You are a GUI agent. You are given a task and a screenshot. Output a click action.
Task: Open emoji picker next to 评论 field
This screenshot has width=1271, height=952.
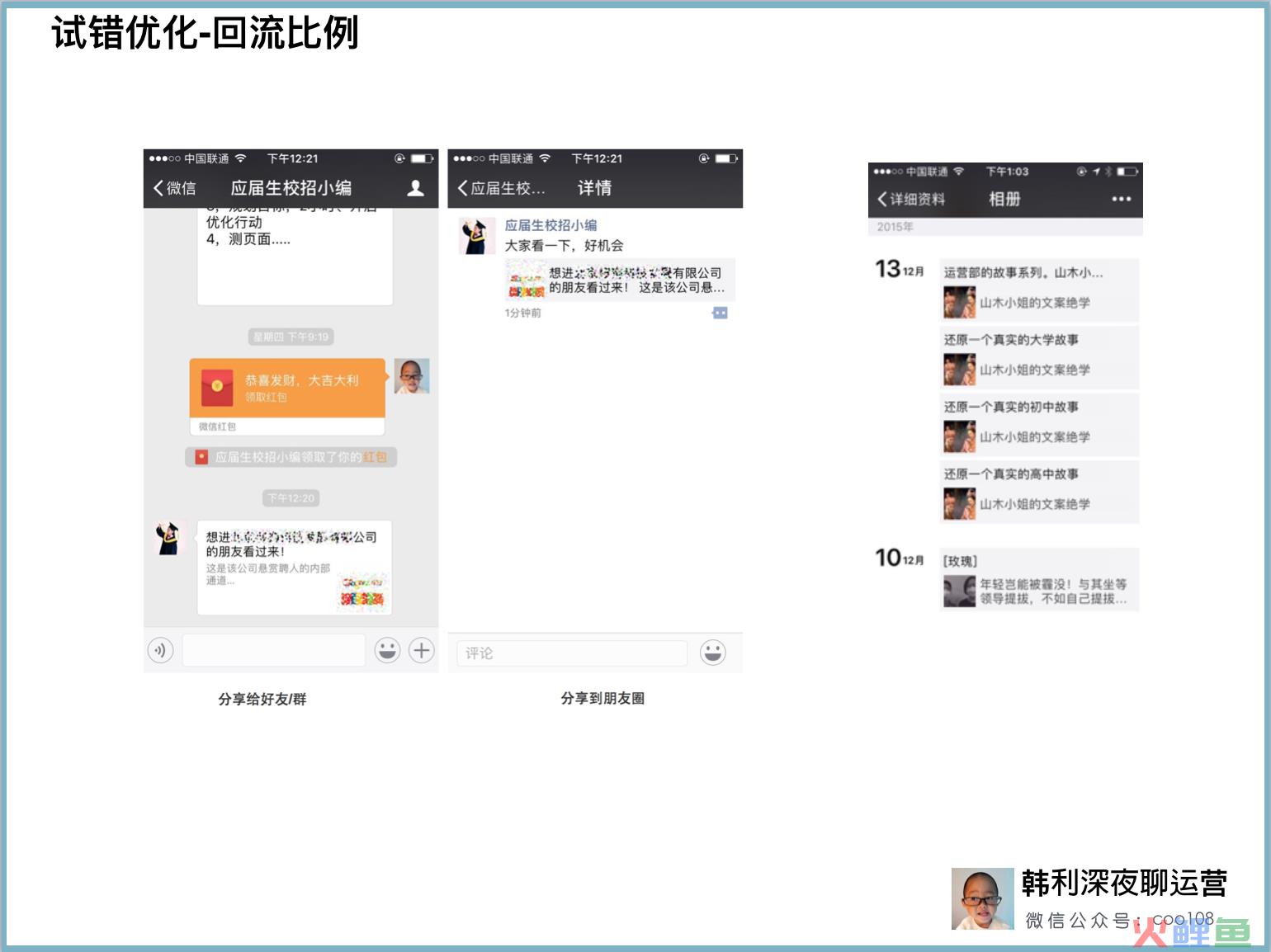(x=713, y=653)
